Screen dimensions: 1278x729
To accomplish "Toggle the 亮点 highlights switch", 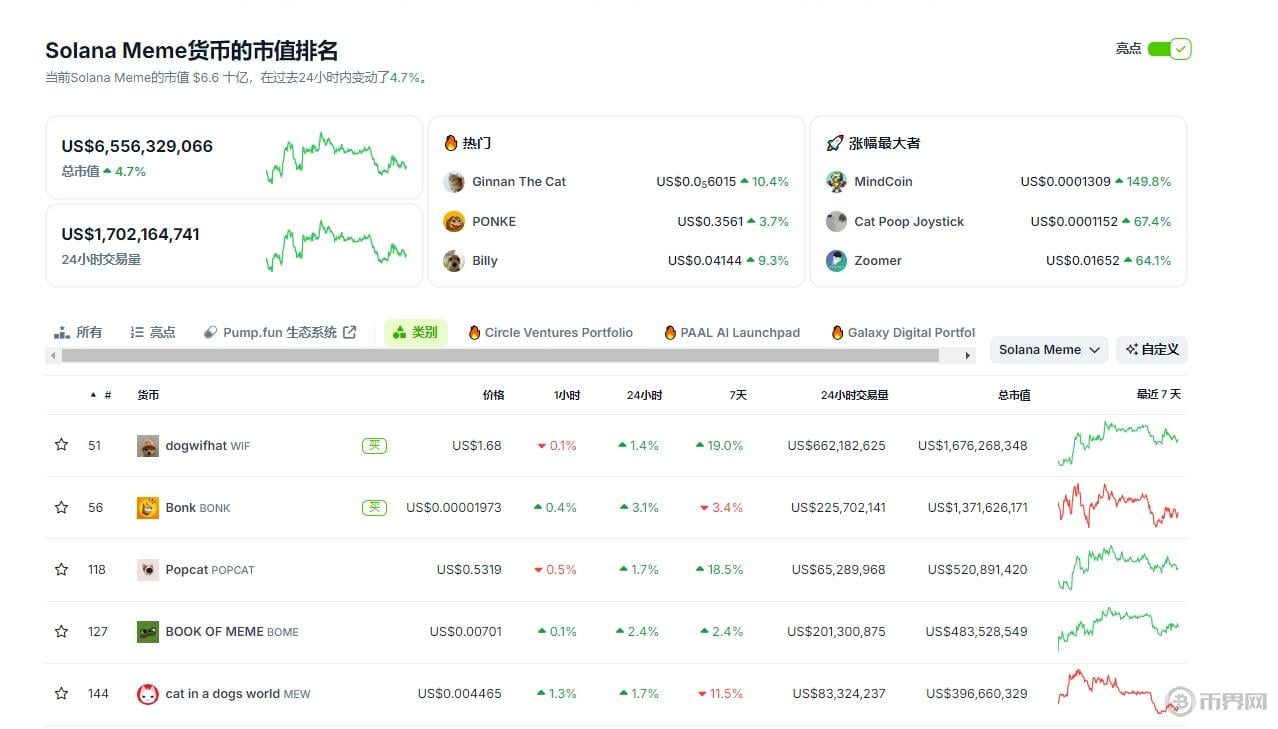I will (1169, 49).
